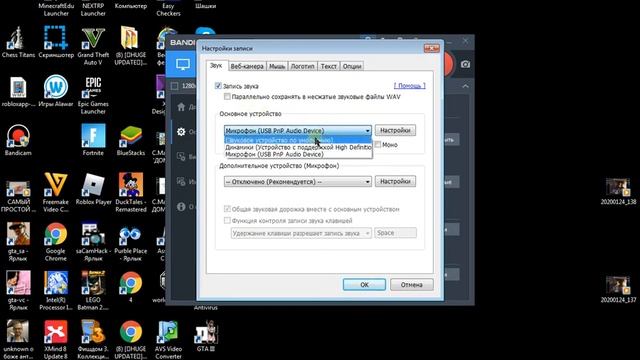Choose Микрофон (USB PnP Audio Device) list option
The height and width of the screenshot is (360, 640).
tap(298, 154)
